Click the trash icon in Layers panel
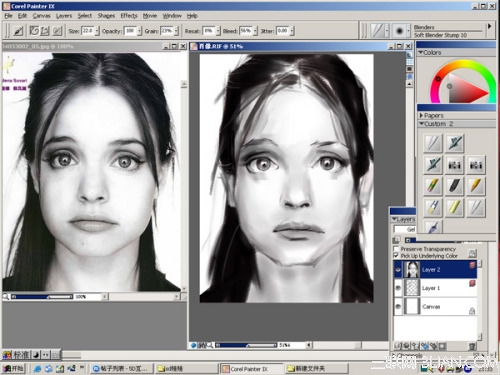The image size is (500, 375). (472, 346)
